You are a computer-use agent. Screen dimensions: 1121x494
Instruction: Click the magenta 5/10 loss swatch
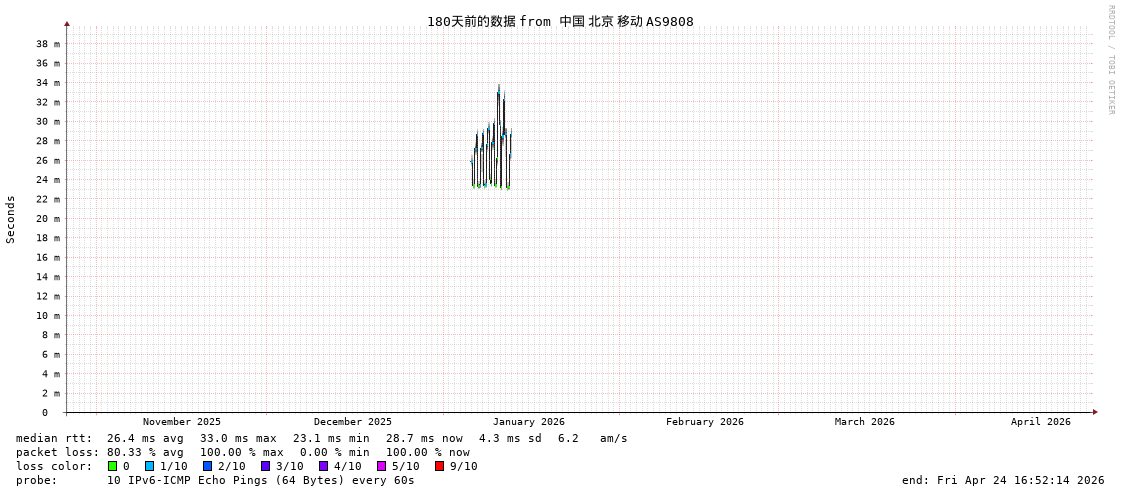(x=382, y=466)
